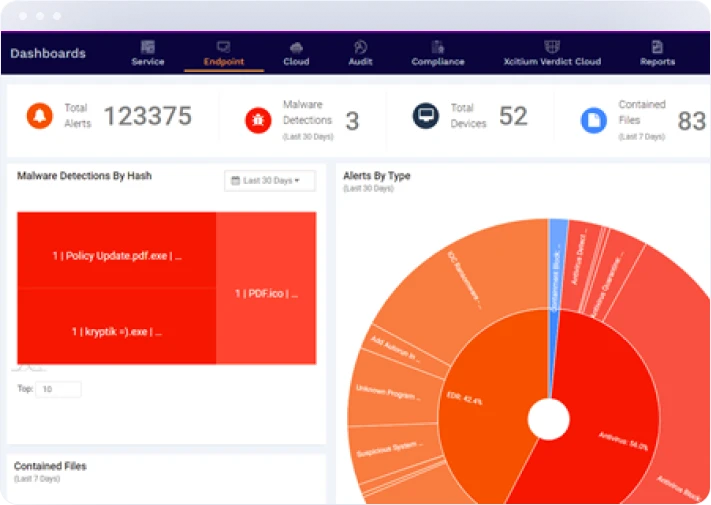This screenshot has width=711, height=505.
Task: Click the orange Total Alerts bell icon
Action: (39, 116)
